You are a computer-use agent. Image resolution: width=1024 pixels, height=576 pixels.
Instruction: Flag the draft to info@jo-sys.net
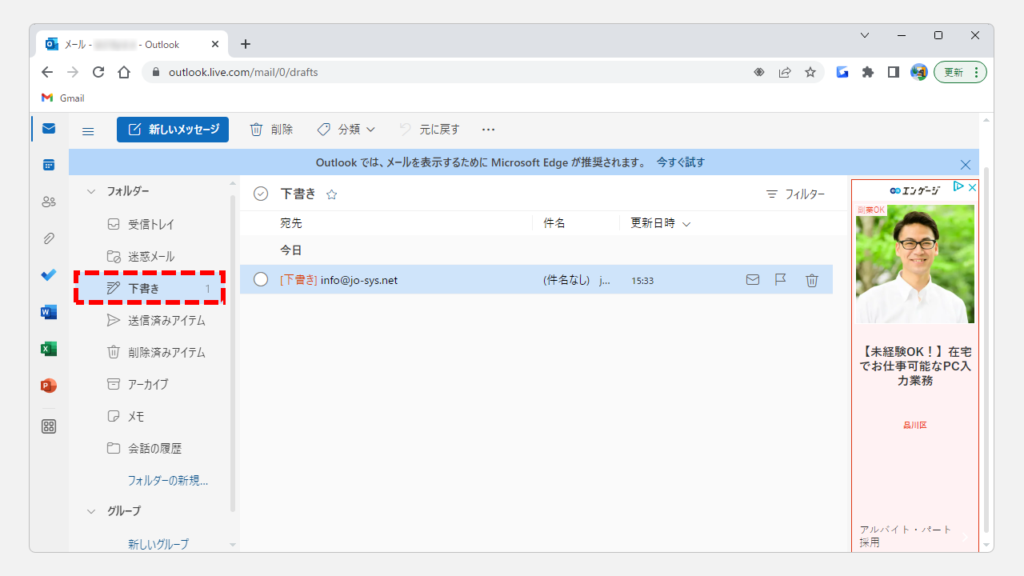[781, 280]
